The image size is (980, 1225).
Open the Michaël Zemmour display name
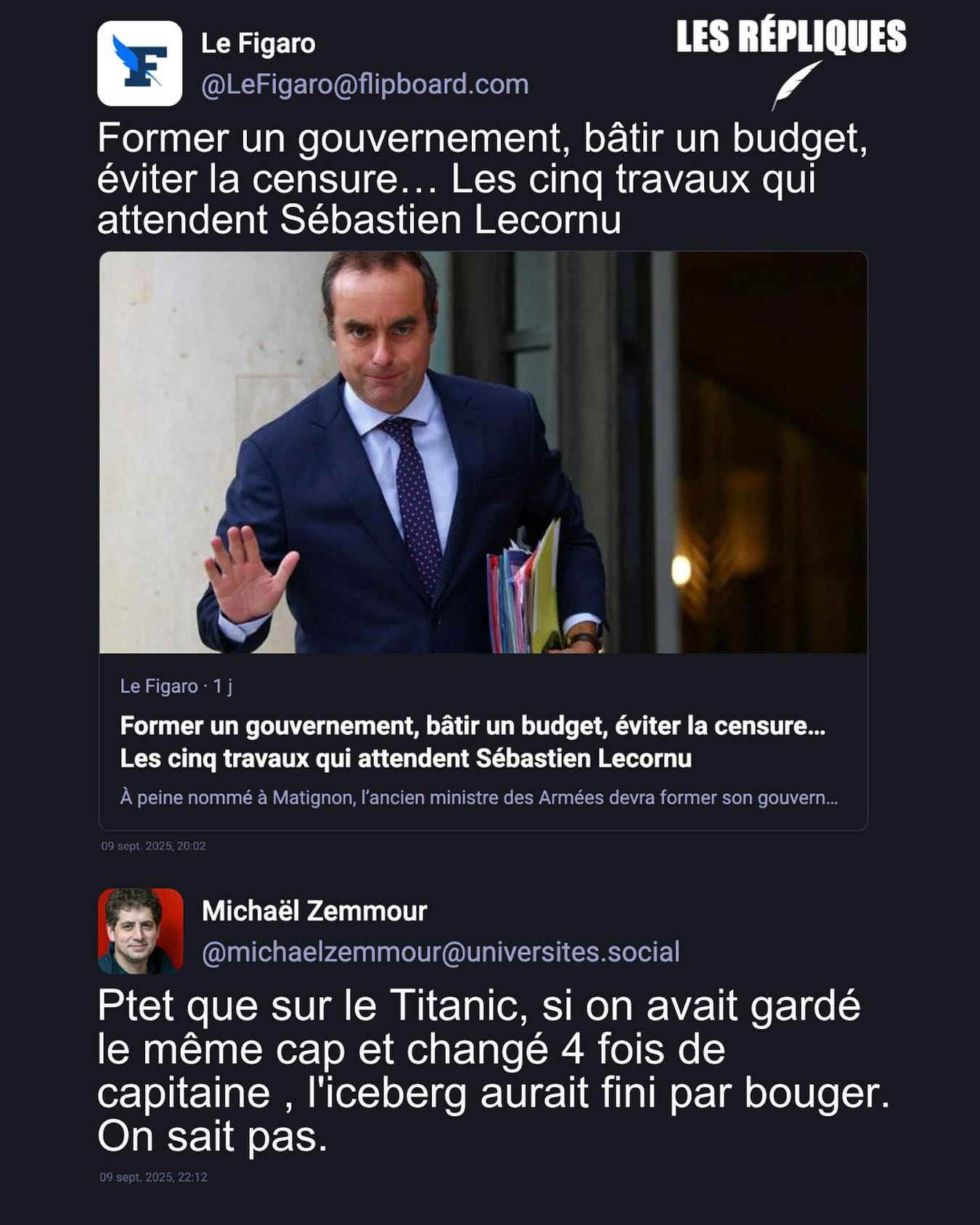click(x=314, y=911)
